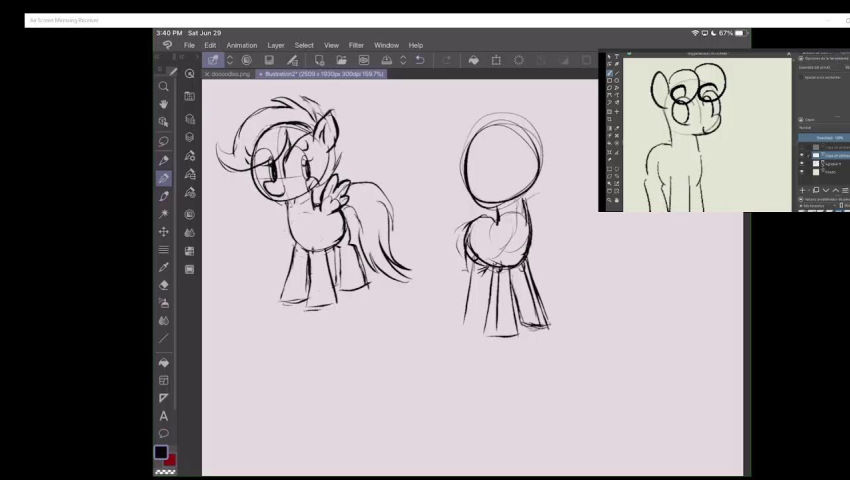Viewport: 850px width, 480px height.
Task: Switch to the docoodles.png tab
Action: (x=228, y=74)
